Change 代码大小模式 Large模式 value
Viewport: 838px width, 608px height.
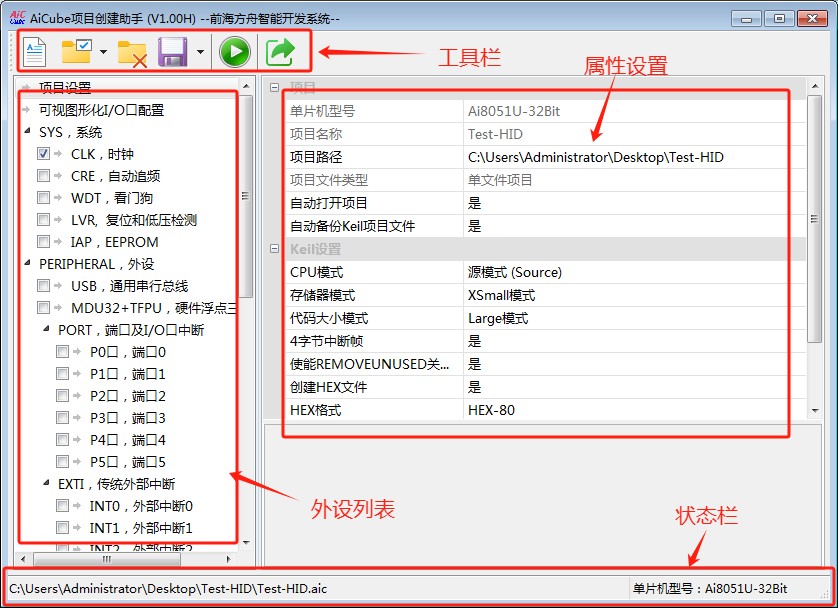point(634,318)
